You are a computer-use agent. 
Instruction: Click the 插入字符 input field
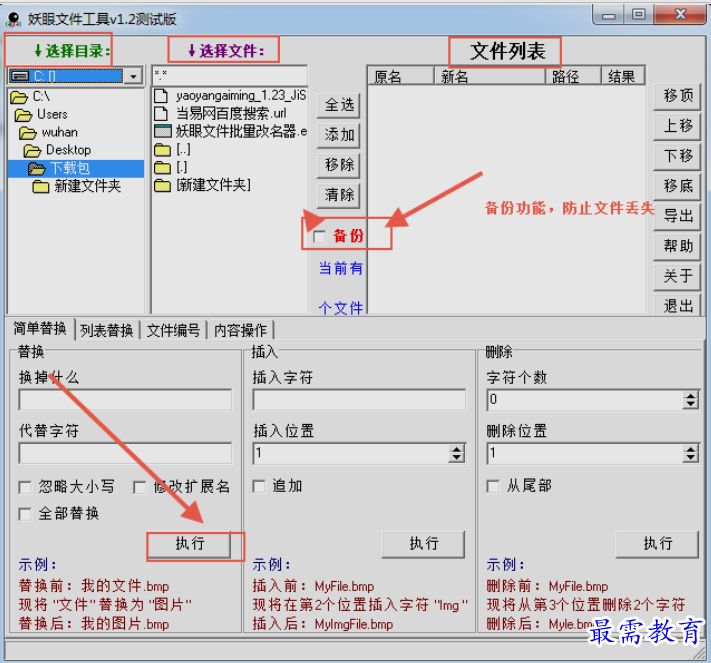(x=359, y=400)
